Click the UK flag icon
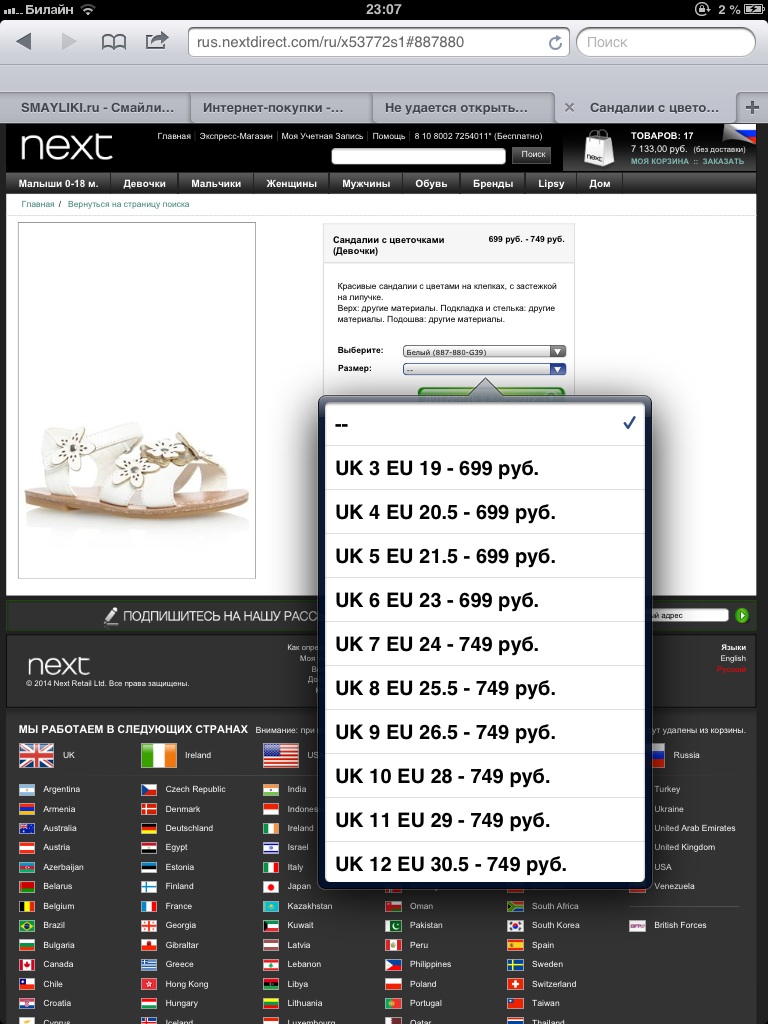 [x=37, y=756]
